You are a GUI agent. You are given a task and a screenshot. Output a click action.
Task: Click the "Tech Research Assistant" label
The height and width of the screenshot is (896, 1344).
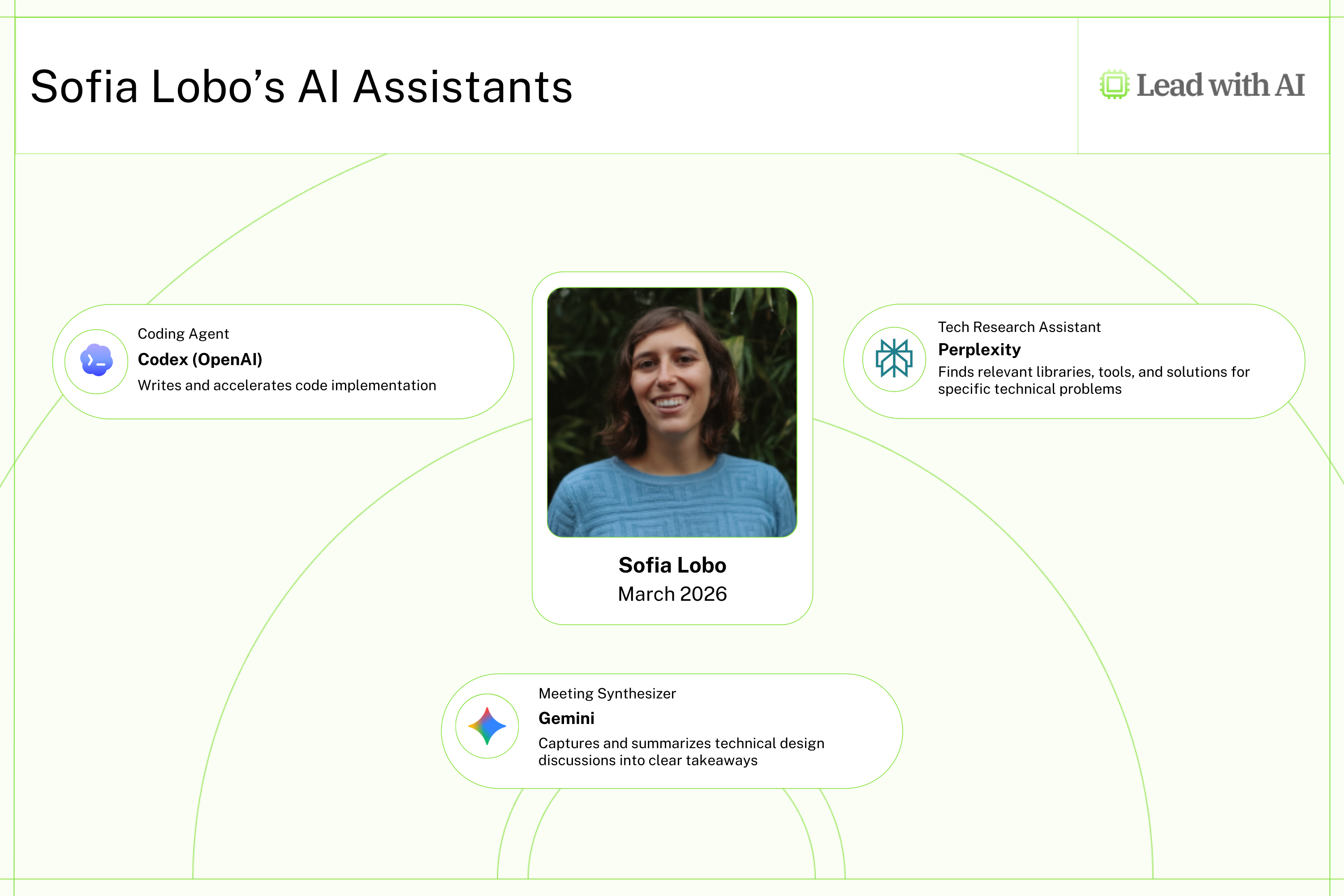click(1019, 327)
